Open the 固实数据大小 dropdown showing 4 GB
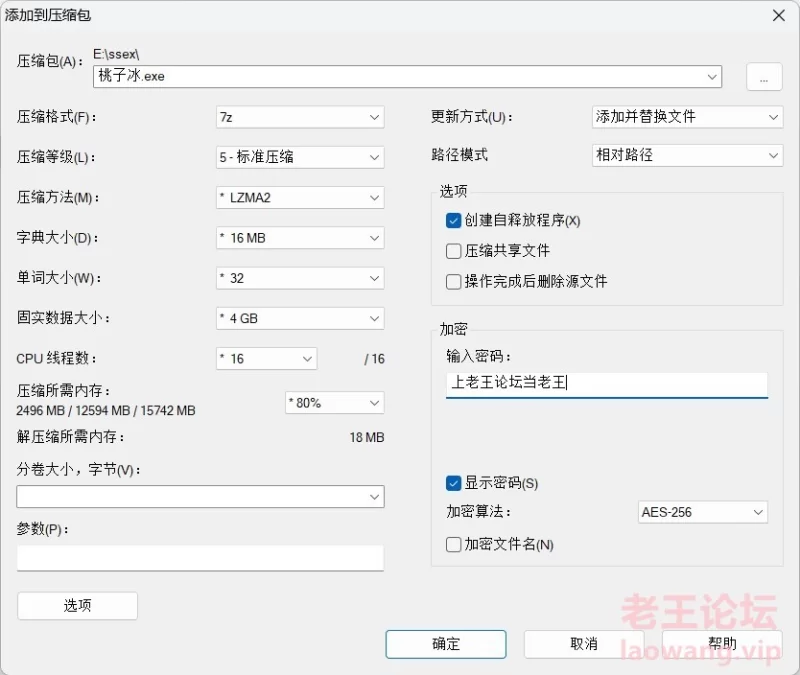Screen dimensions: 800x675 pyautogui.click(x=300, y=318)
